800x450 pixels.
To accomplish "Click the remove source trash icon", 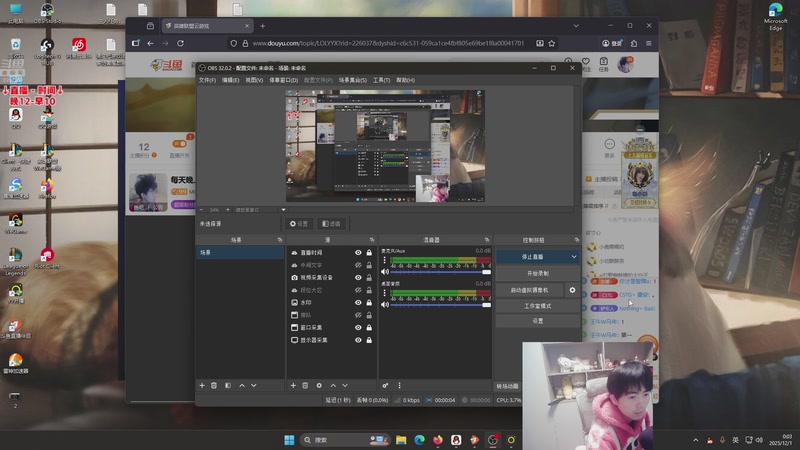I will tap(306, 385).
